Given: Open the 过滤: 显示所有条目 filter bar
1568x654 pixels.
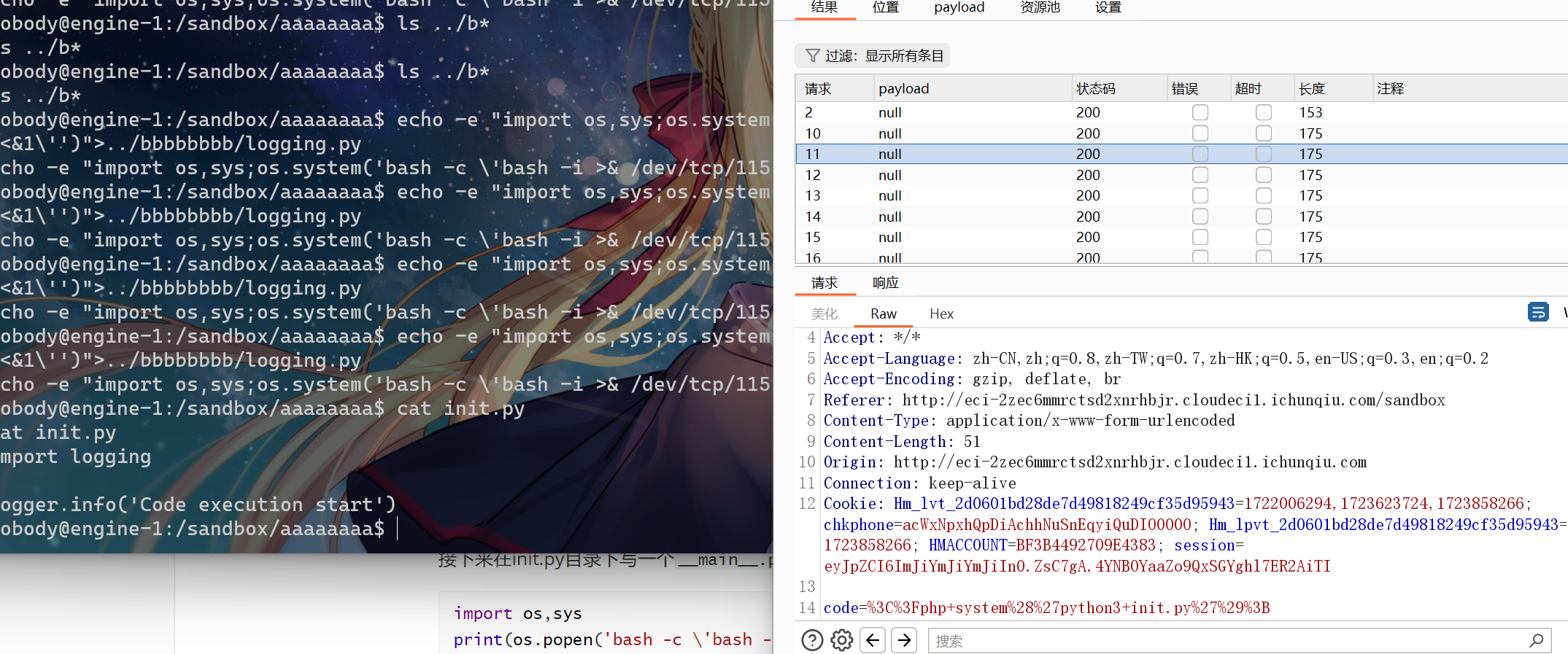Looking at the screenshot, I should pos(873,56).
